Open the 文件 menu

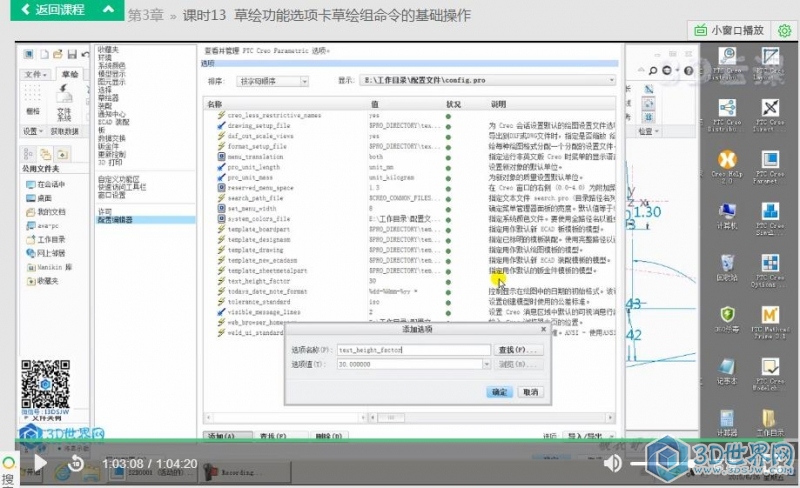(x=36, y=75)
